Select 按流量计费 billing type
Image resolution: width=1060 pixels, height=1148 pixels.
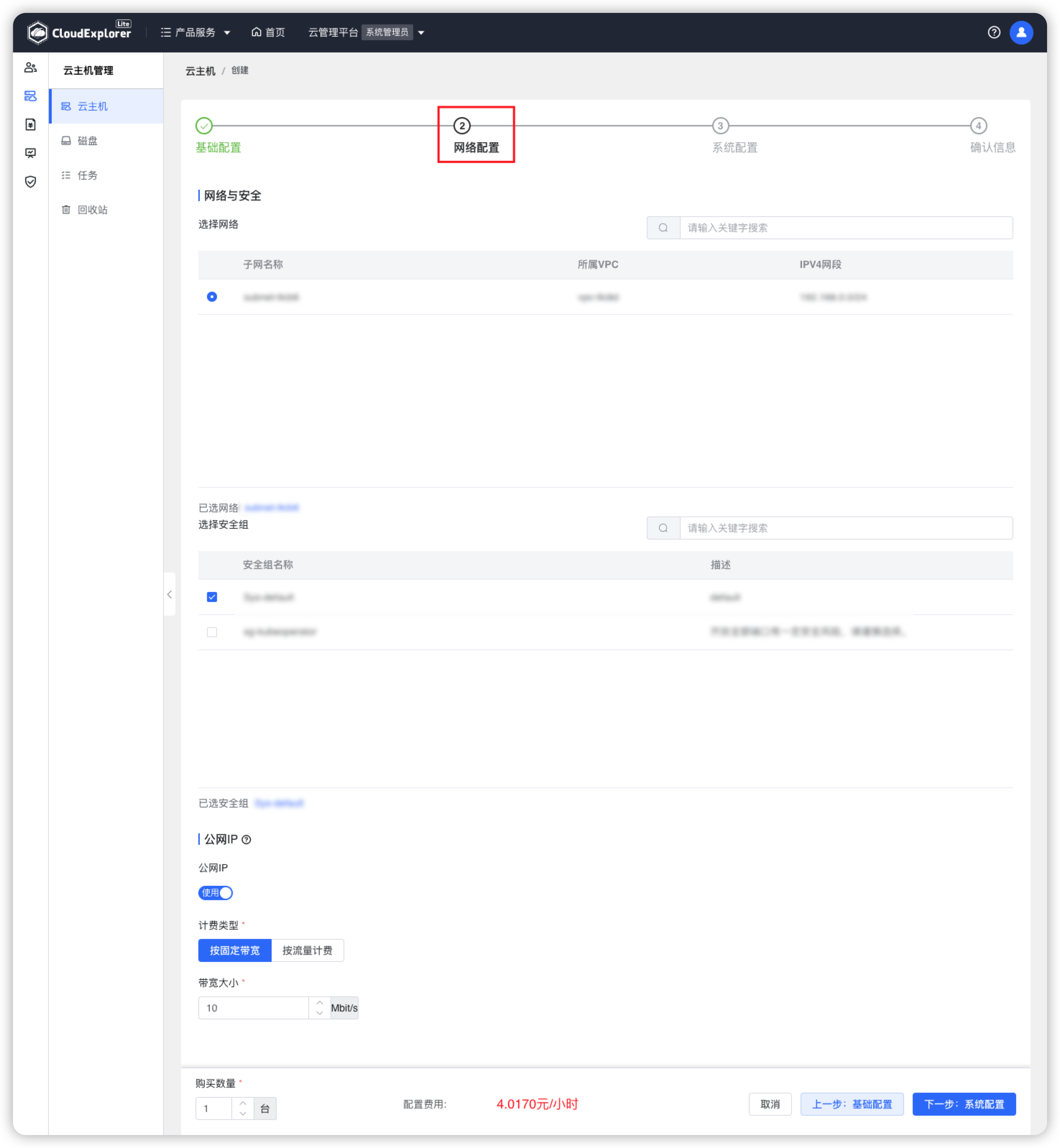coord(308,950)
